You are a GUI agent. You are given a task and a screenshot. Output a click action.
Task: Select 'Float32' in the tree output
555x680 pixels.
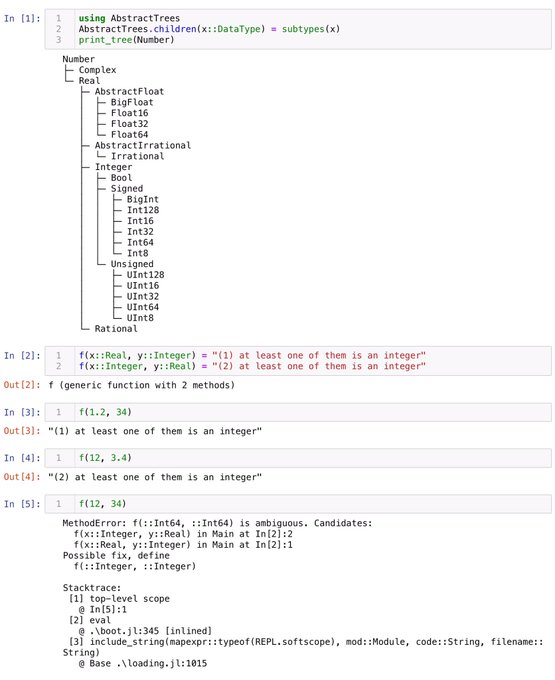[x=129, y=124]
